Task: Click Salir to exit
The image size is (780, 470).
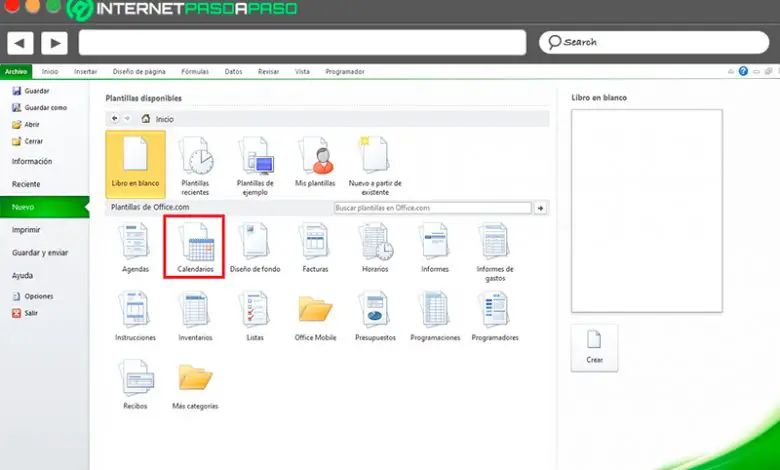Action: tap(25, 313)
